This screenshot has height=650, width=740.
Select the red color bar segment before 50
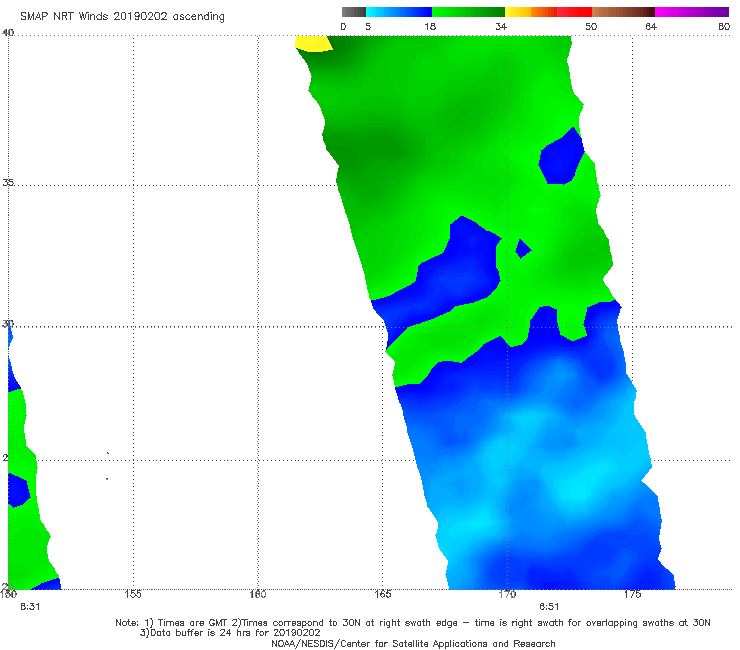[x=574, y=12]
